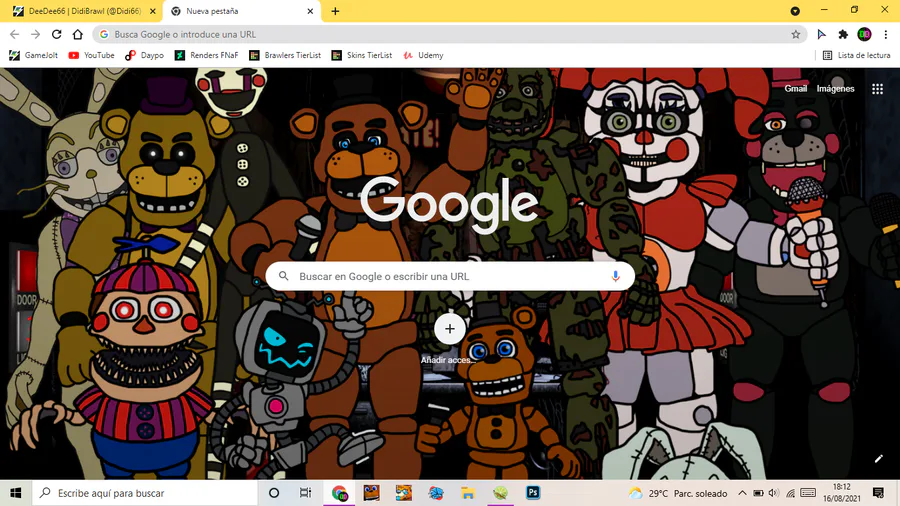Open Photoshop from the taskbar

point(533,493)
